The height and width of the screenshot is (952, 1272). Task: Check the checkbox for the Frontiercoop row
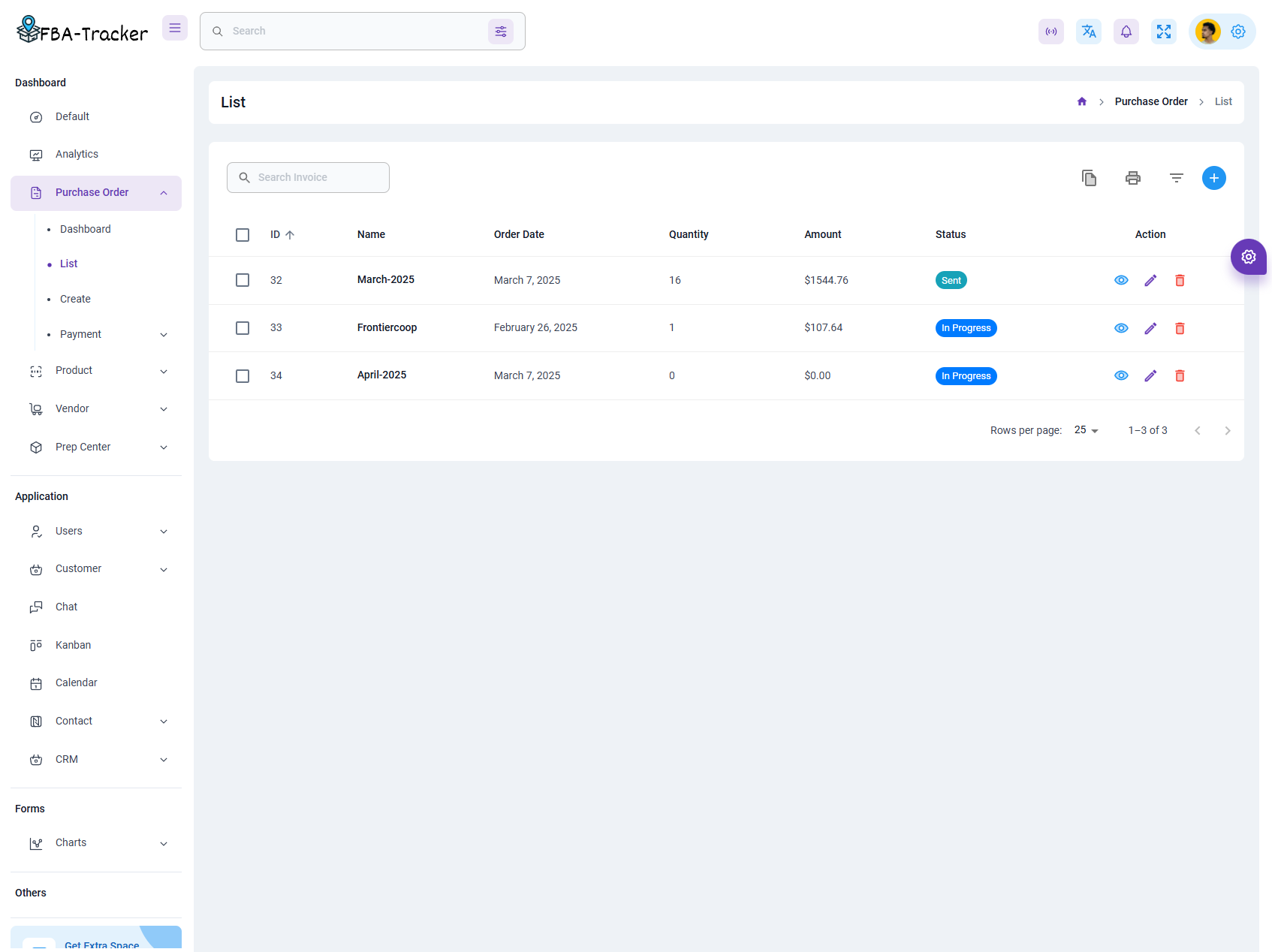(242, 328)
